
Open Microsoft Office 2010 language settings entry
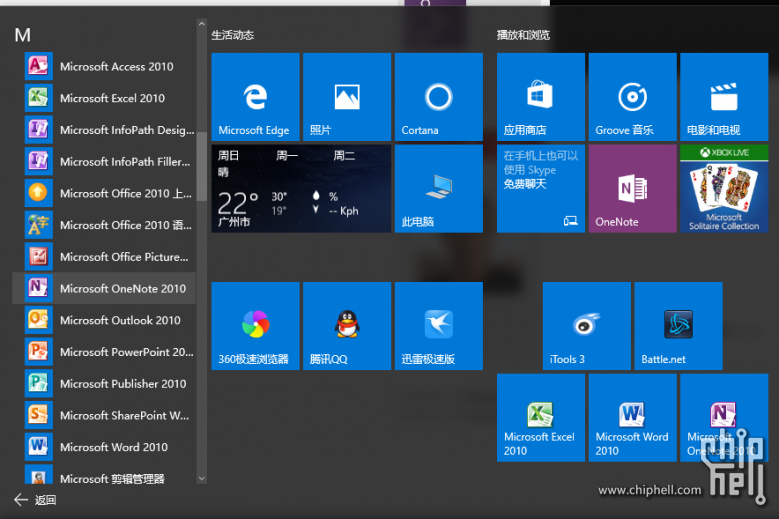[104, 225]
